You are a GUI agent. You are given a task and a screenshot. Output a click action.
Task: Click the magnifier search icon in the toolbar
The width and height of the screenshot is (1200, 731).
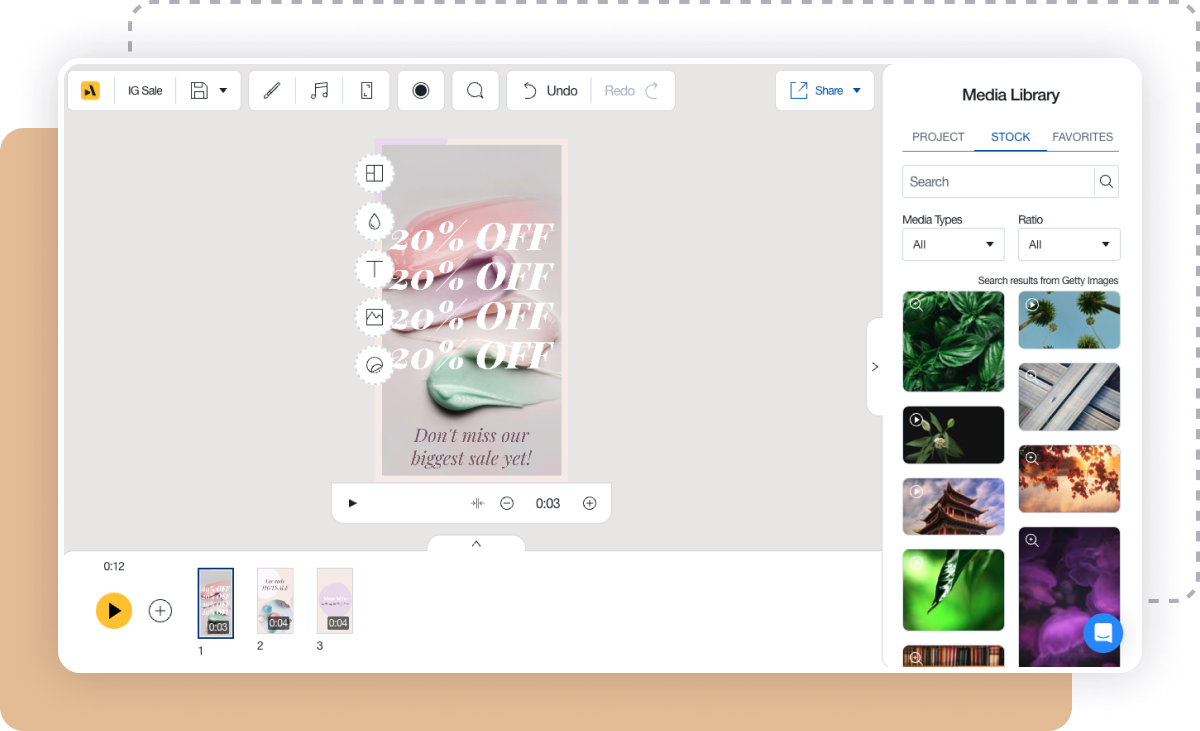(475, 90)
